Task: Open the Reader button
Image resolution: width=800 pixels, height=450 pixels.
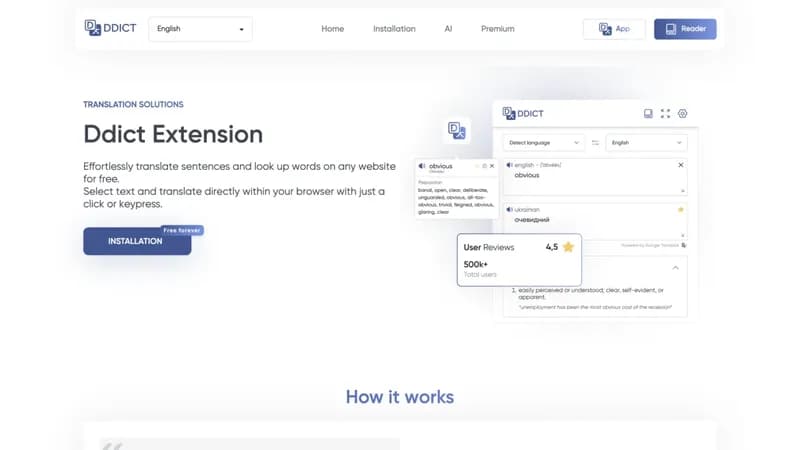Action: pos(685,29)
